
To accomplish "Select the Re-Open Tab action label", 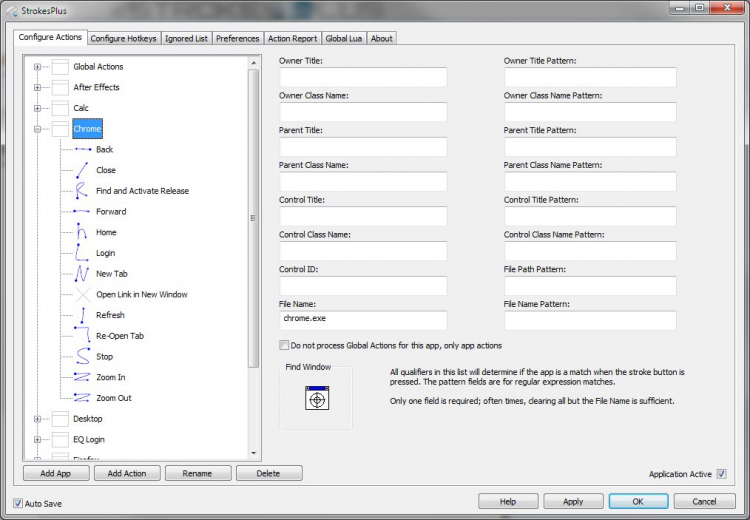I will pos(120,336).
